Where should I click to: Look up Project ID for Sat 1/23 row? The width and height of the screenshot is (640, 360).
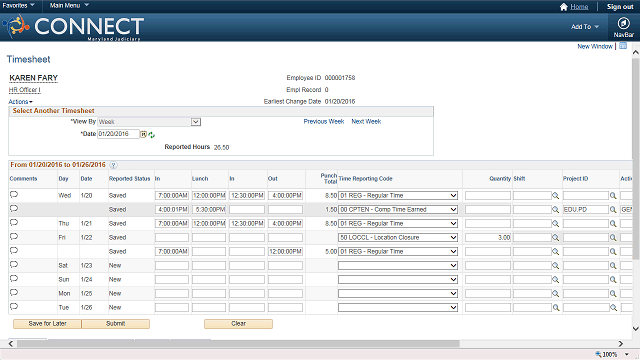pyautogui.click(x=613, y=266)
